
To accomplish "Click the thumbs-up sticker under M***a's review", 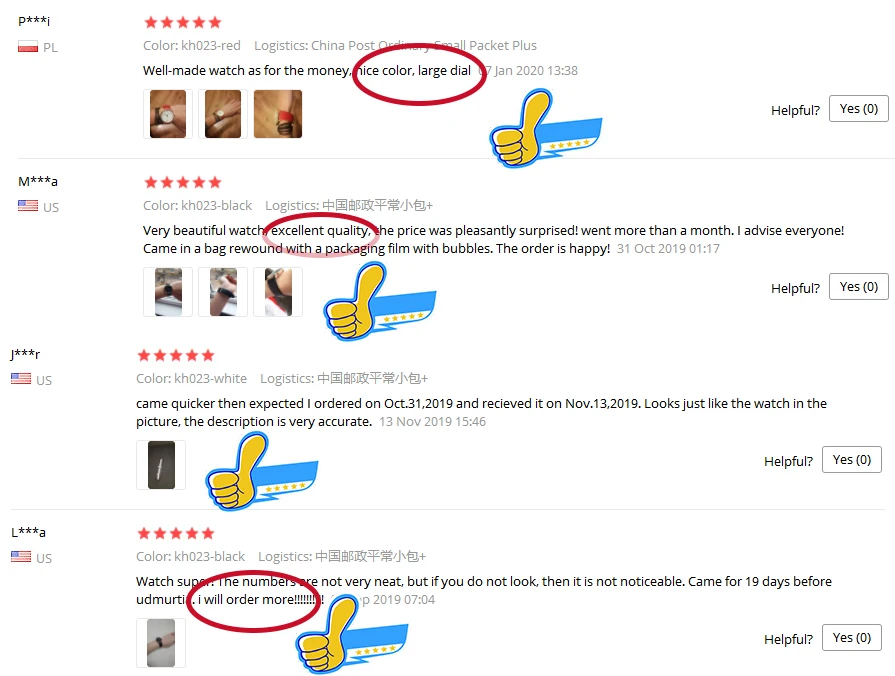I will pos(379,301).
